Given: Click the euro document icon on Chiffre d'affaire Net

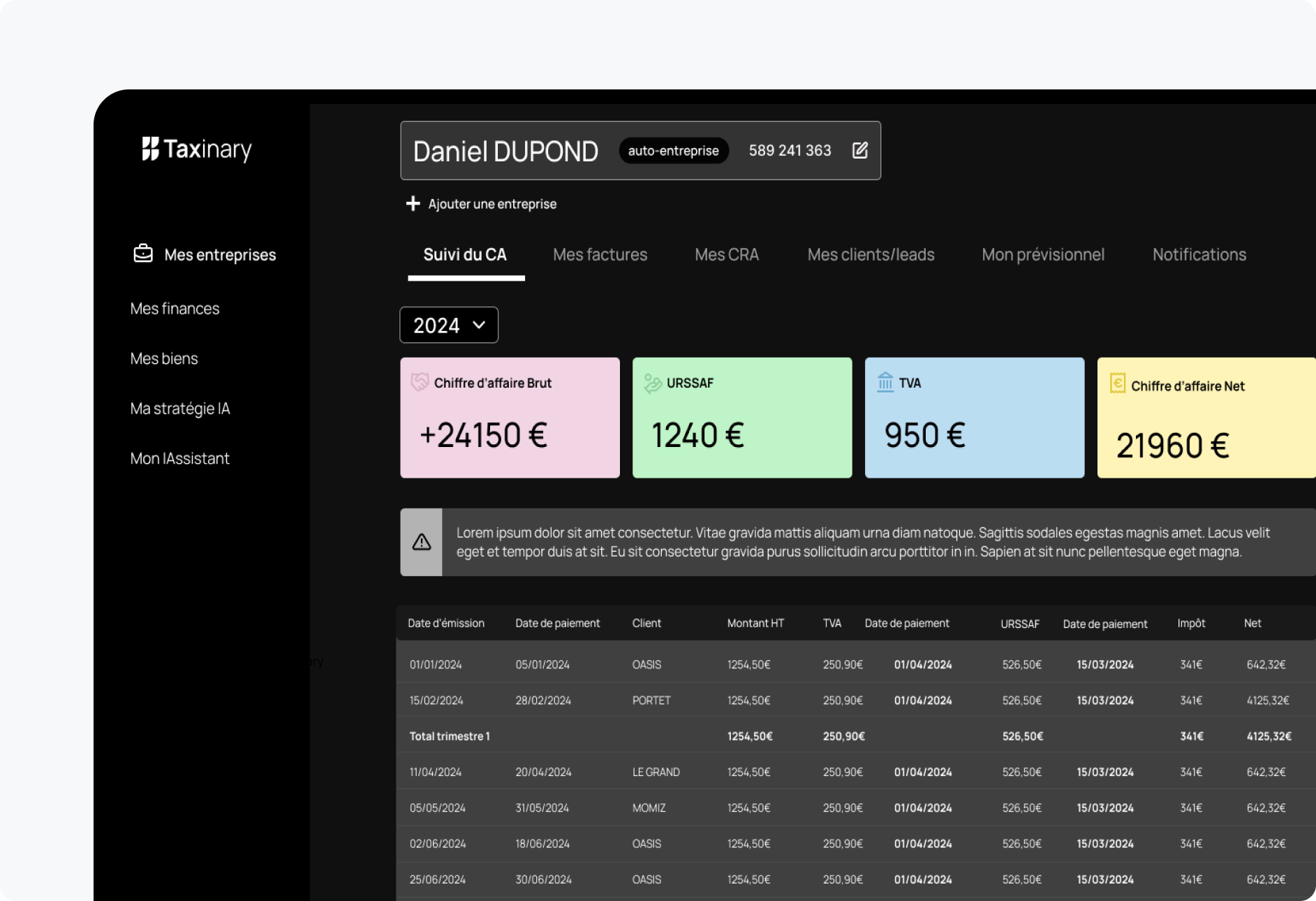Looking at the screenshot, I should click(x=1117, y=383).
